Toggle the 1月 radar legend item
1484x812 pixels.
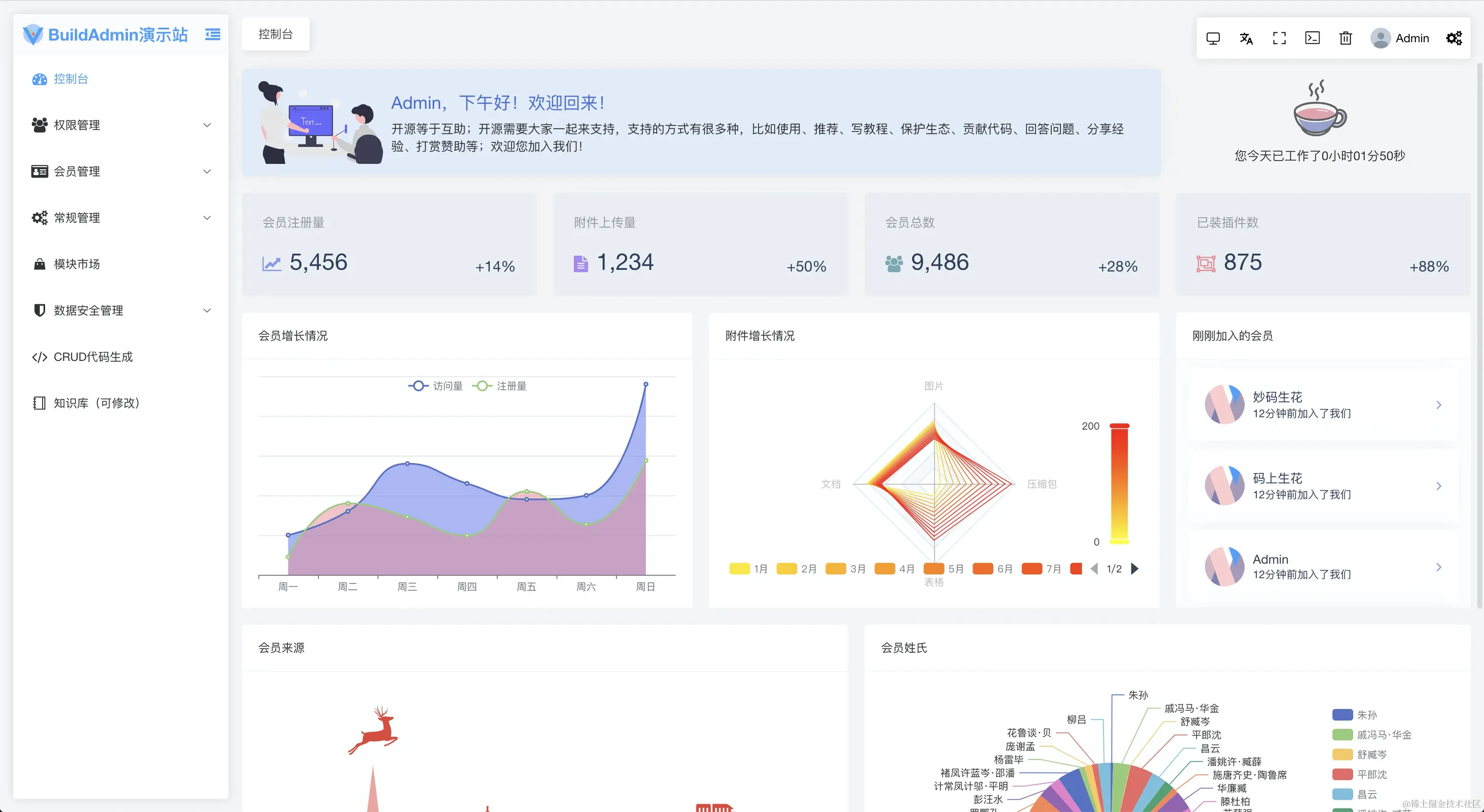click(x=748, y=569)
